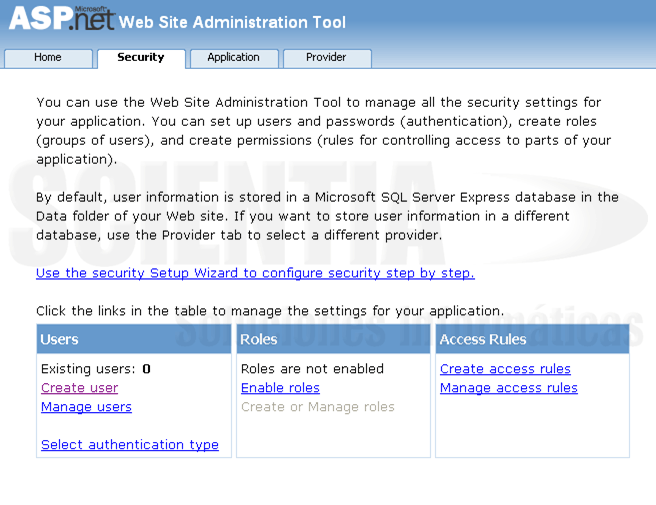The width and height of the screenshot is (656, 505).
Task: Click the ASP.net logo
Action: [x=62, y=19]
